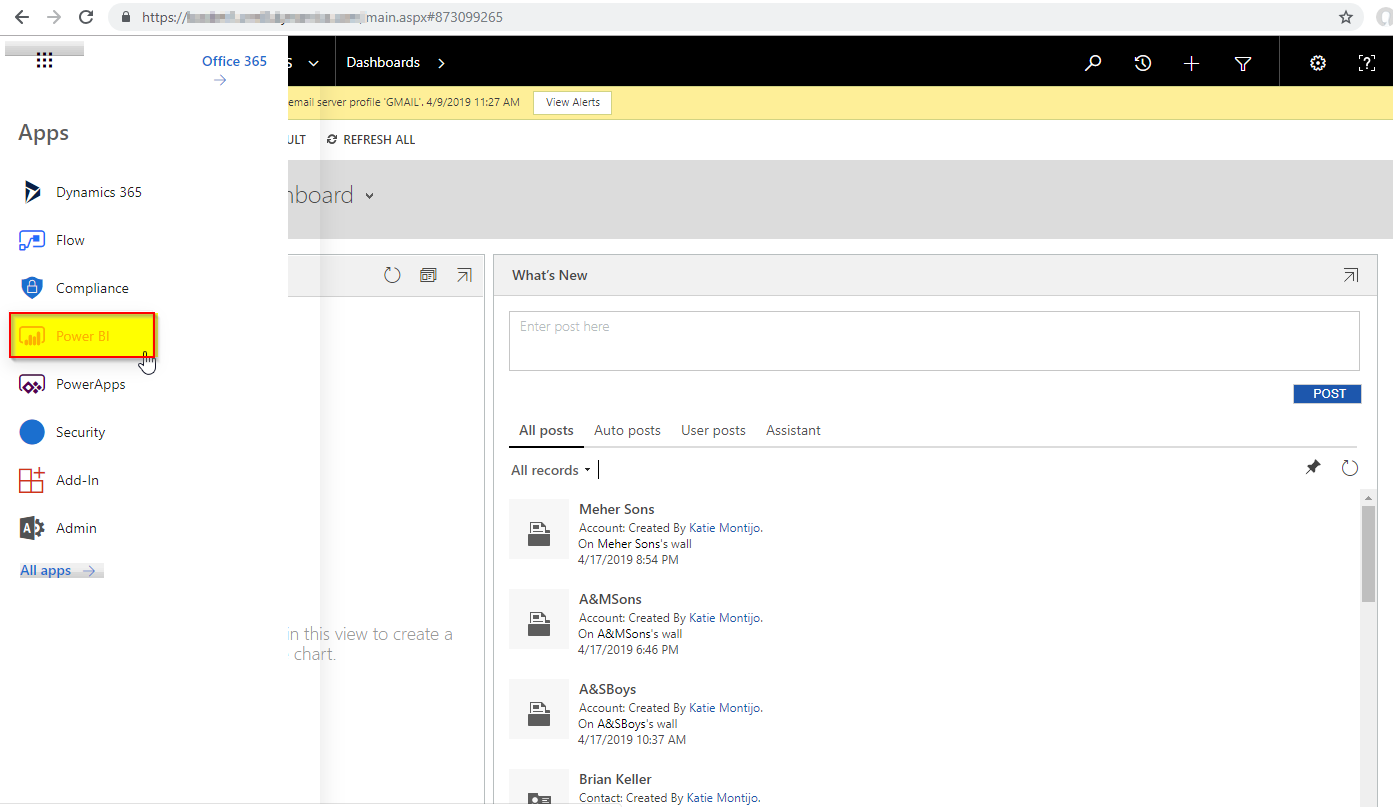
Task: Show All apps link
Action: pyautogui.click(x=60, y=570)
